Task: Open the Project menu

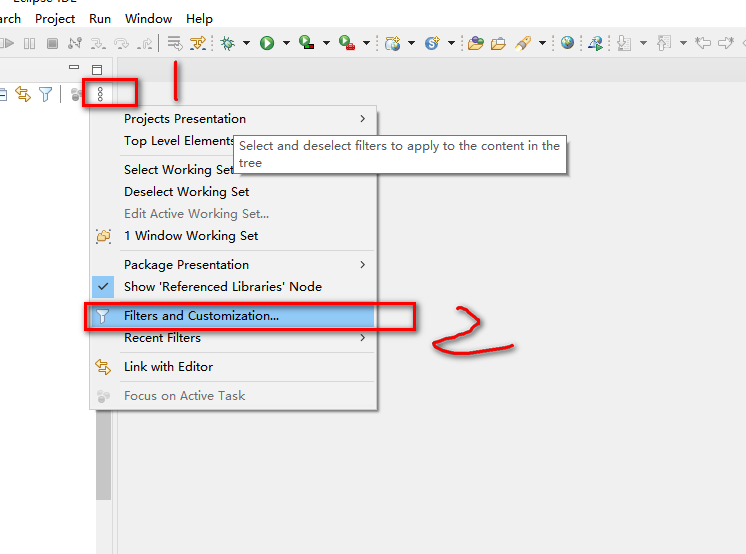Action: [x=55, y=19]
